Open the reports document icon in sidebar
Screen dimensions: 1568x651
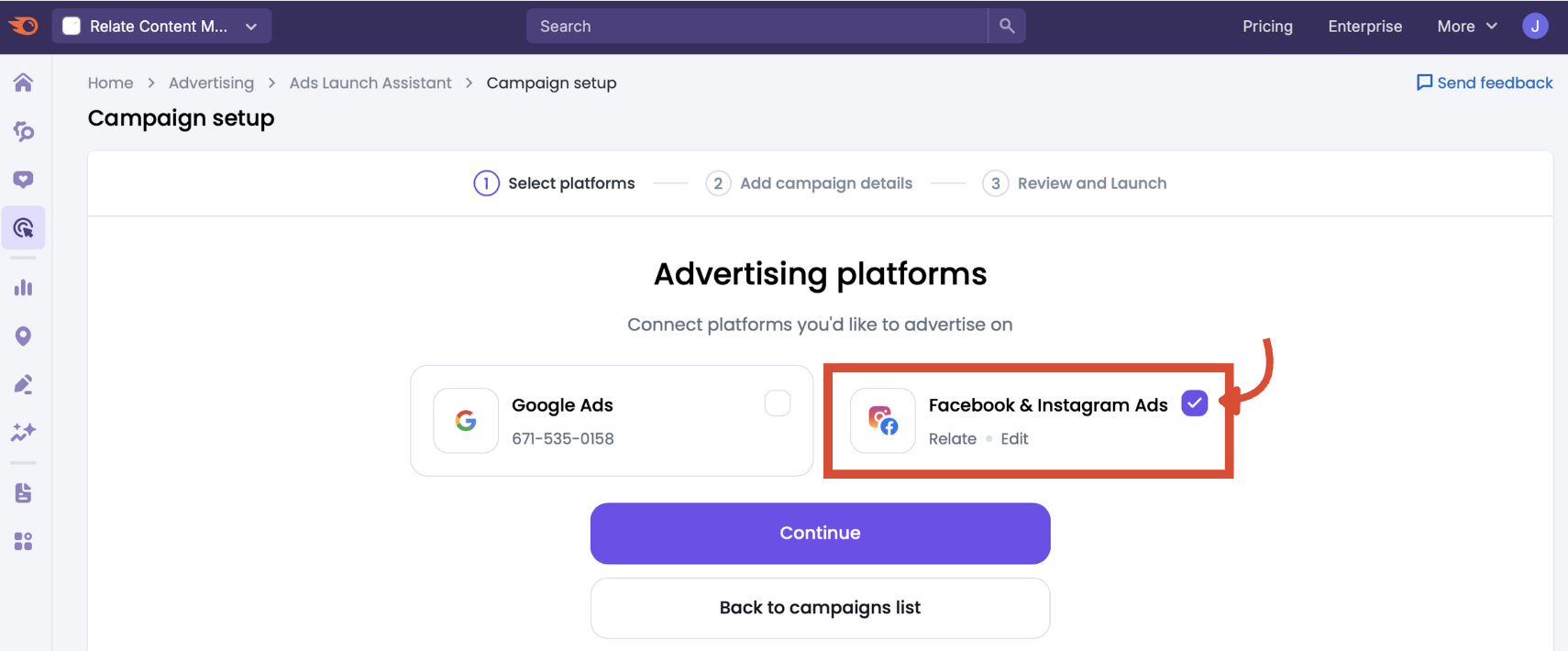point(23,492)
